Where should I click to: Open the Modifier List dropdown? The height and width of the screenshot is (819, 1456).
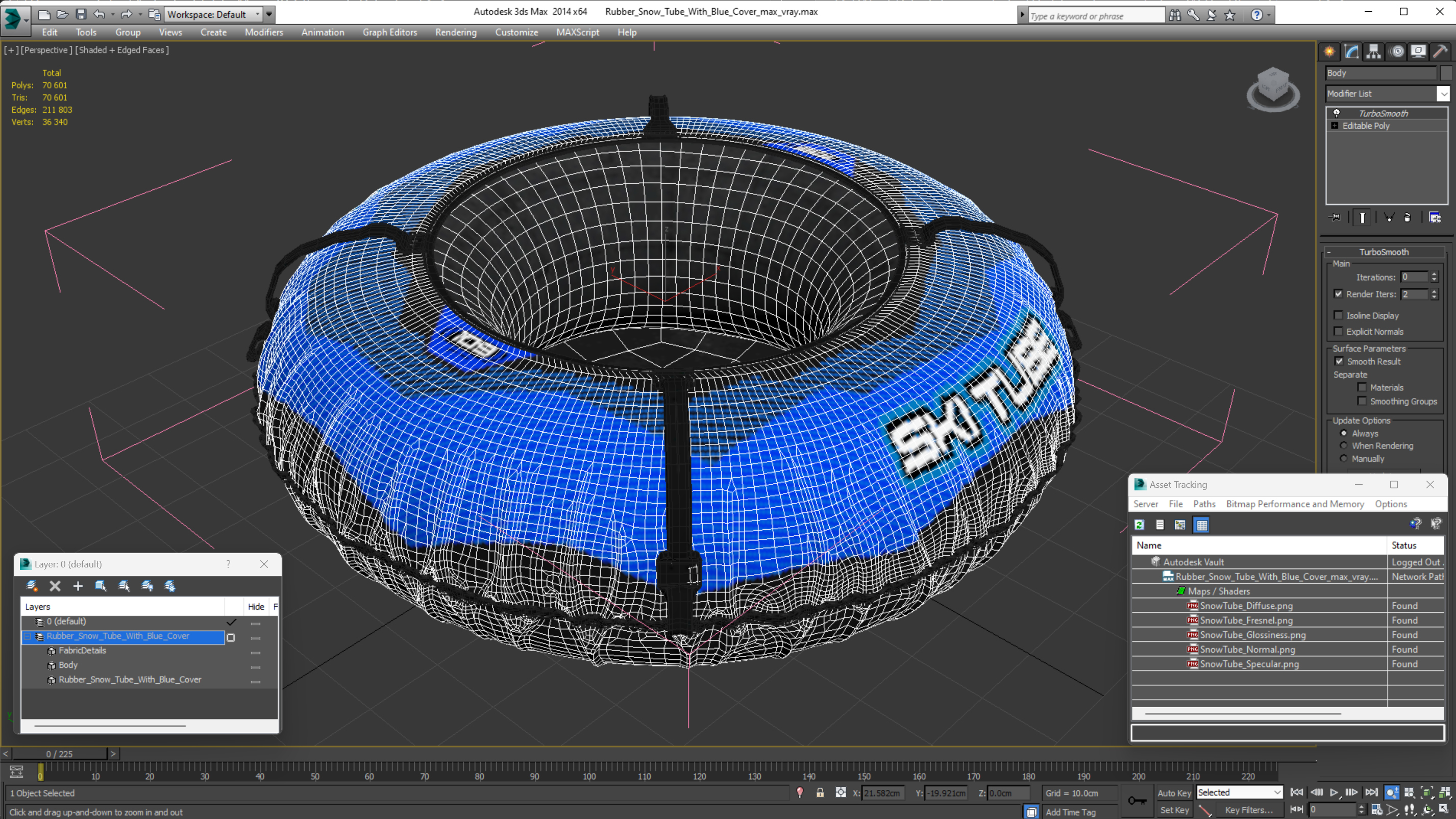click(x=1443, y=94)
